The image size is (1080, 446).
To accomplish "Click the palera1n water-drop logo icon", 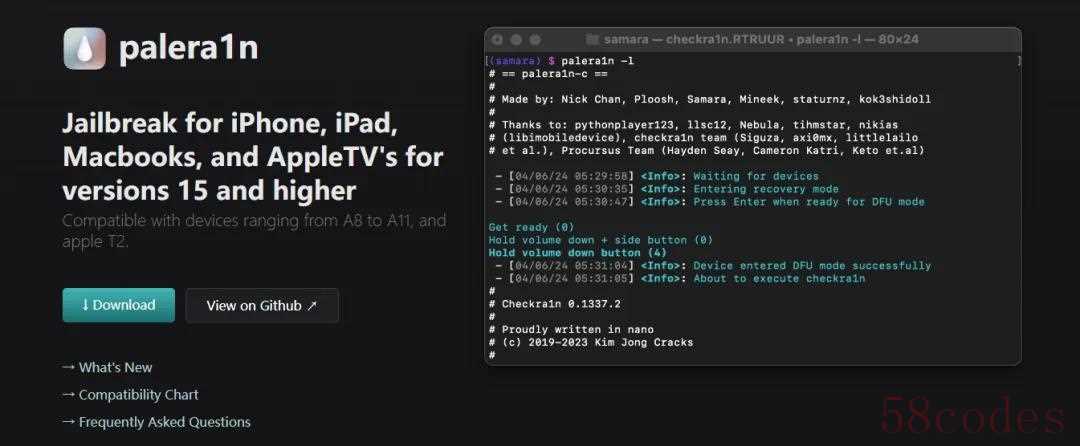I will point(84,48).
